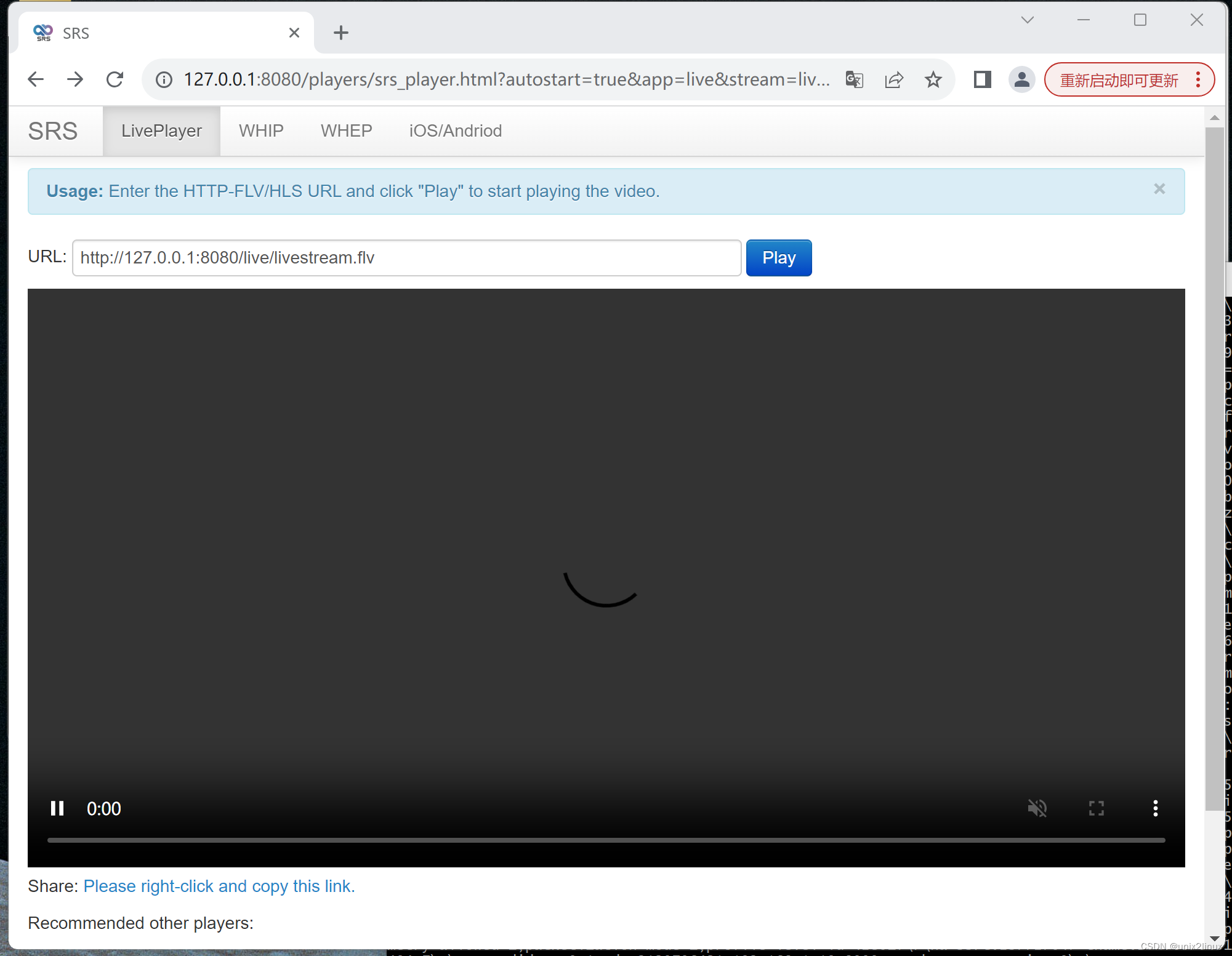Dismiss the Usage info banner
Screen dimensions: 1232x956
point(1159,189)
